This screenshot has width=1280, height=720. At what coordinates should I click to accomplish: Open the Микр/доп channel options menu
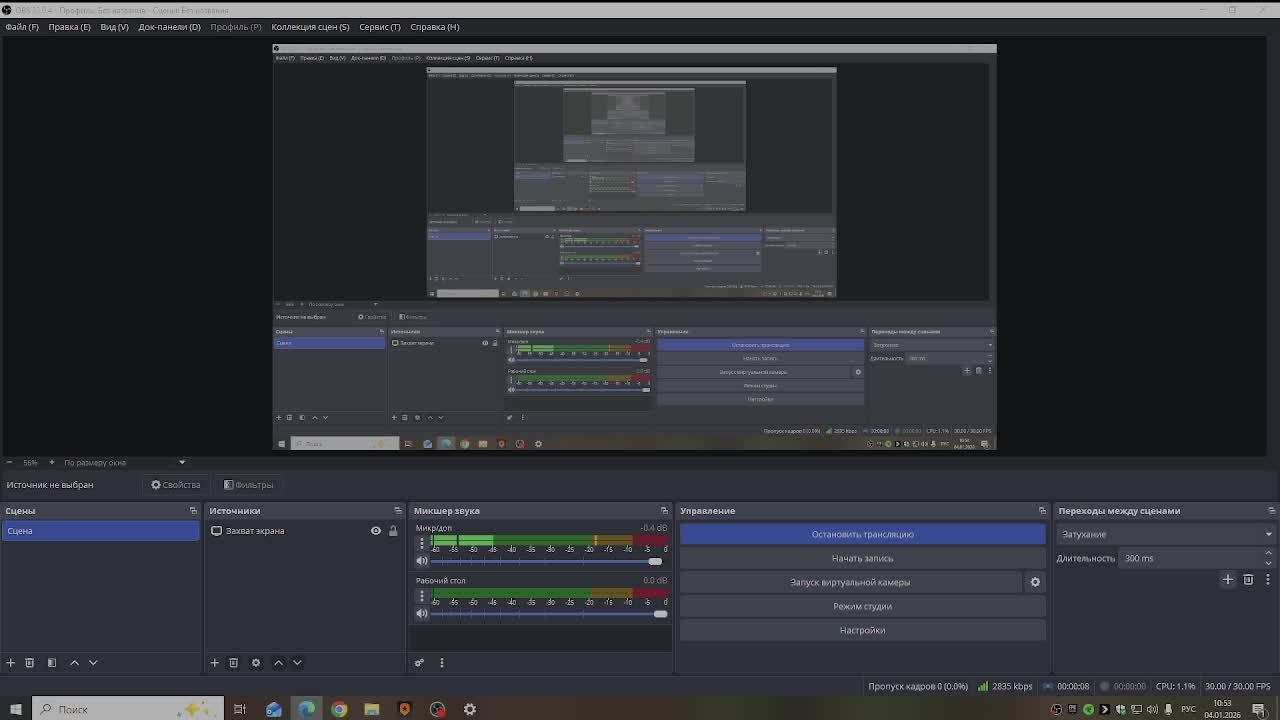tap(422, 543)
